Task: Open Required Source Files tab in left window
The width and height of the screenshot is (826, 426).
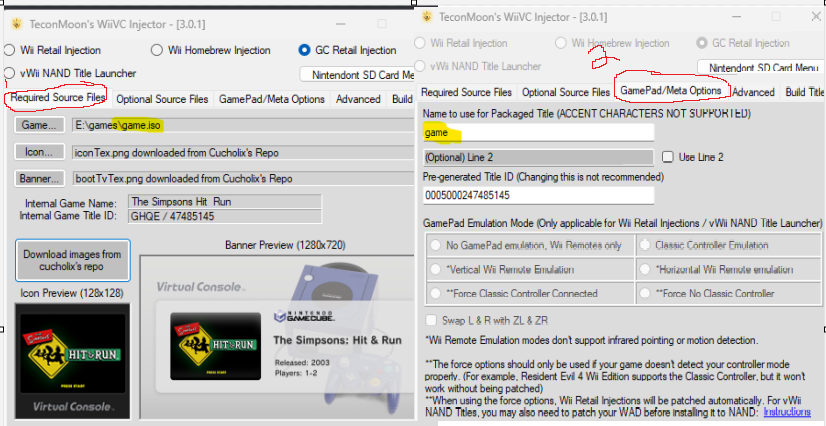Action: pyautogui.click(x=57, y=97)
